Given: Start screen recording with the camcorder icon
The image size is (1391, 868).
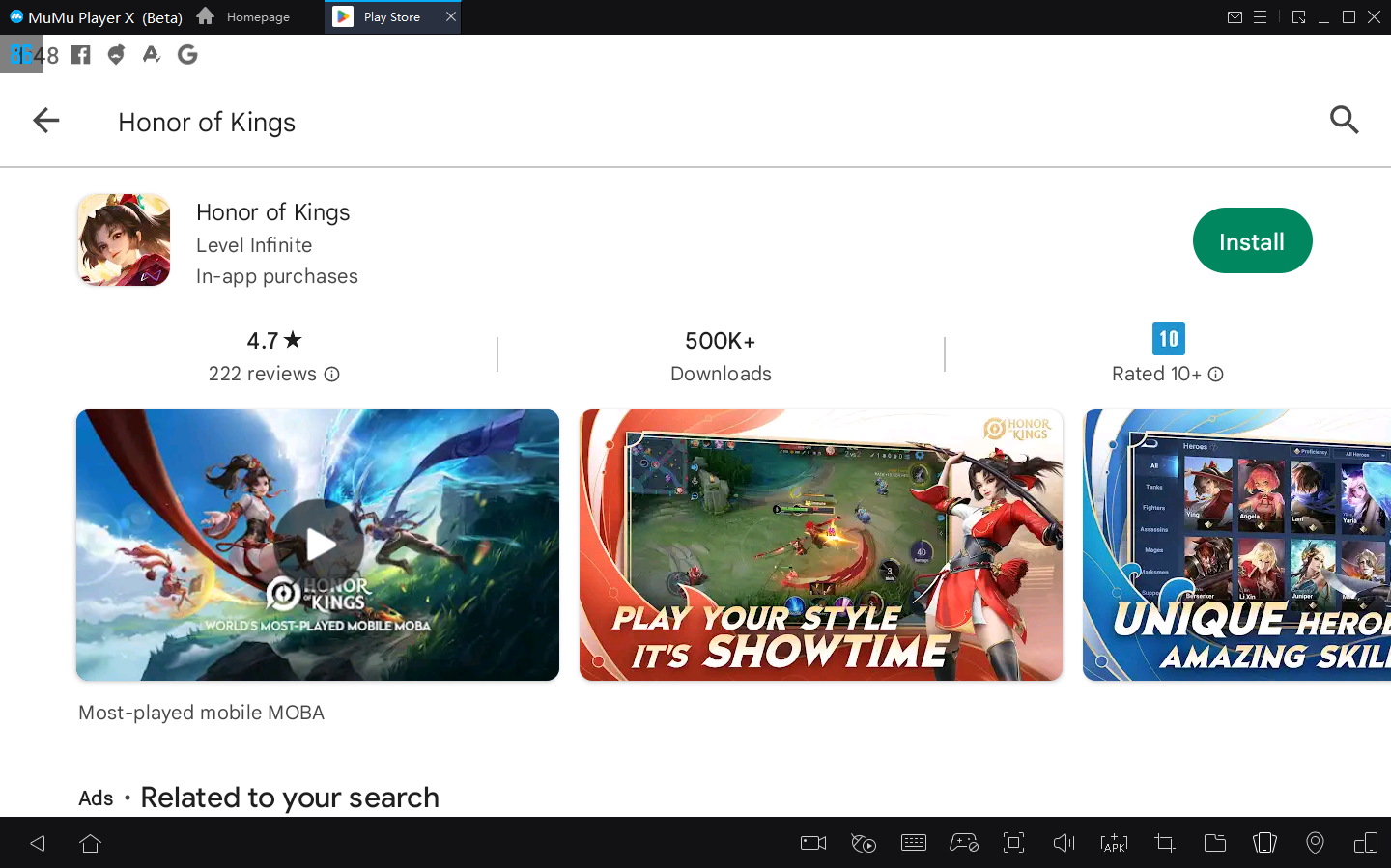Looking at the screenshot, I should pyautogui.click(x=813, y=843).
